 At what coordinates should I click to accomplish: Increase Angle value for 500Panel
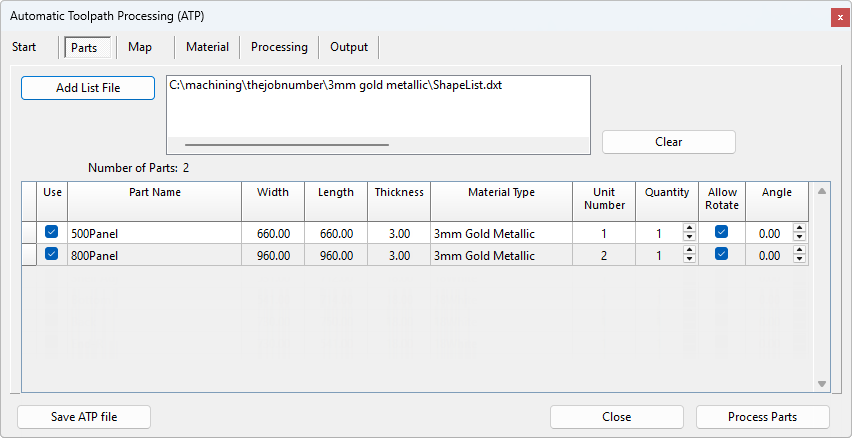[x=799, y=228]
